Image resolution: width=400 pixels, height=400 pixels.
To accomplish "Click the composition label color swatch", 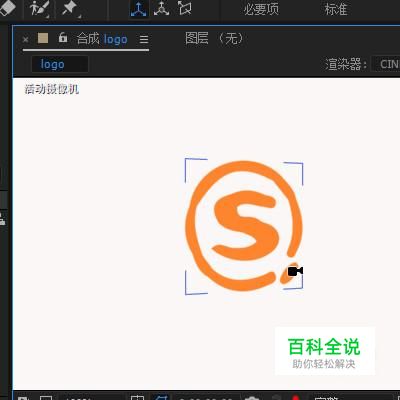I will (43, 38).
